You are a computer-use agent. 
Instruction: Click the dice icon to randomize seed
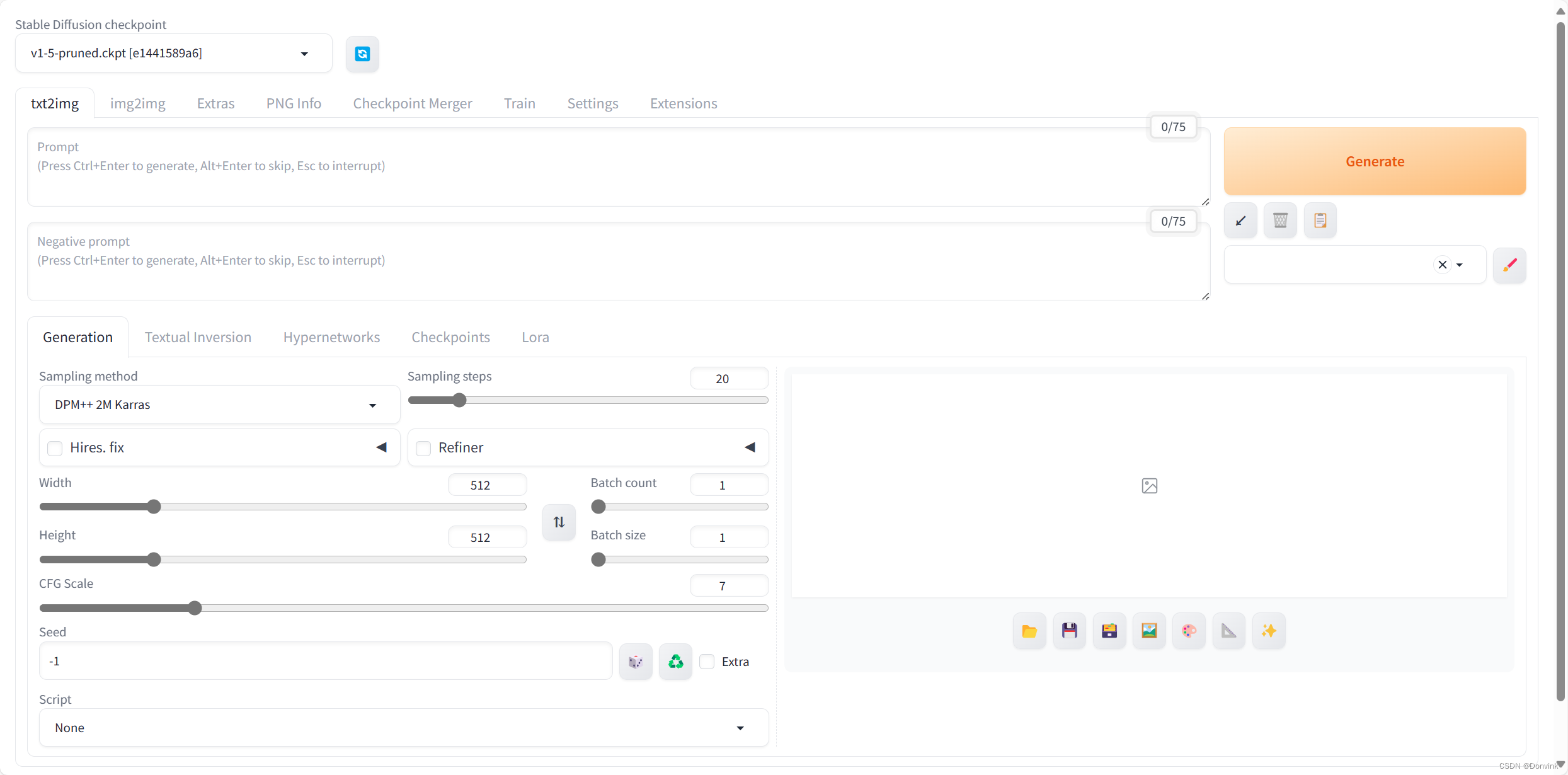(x=636, y=662)
